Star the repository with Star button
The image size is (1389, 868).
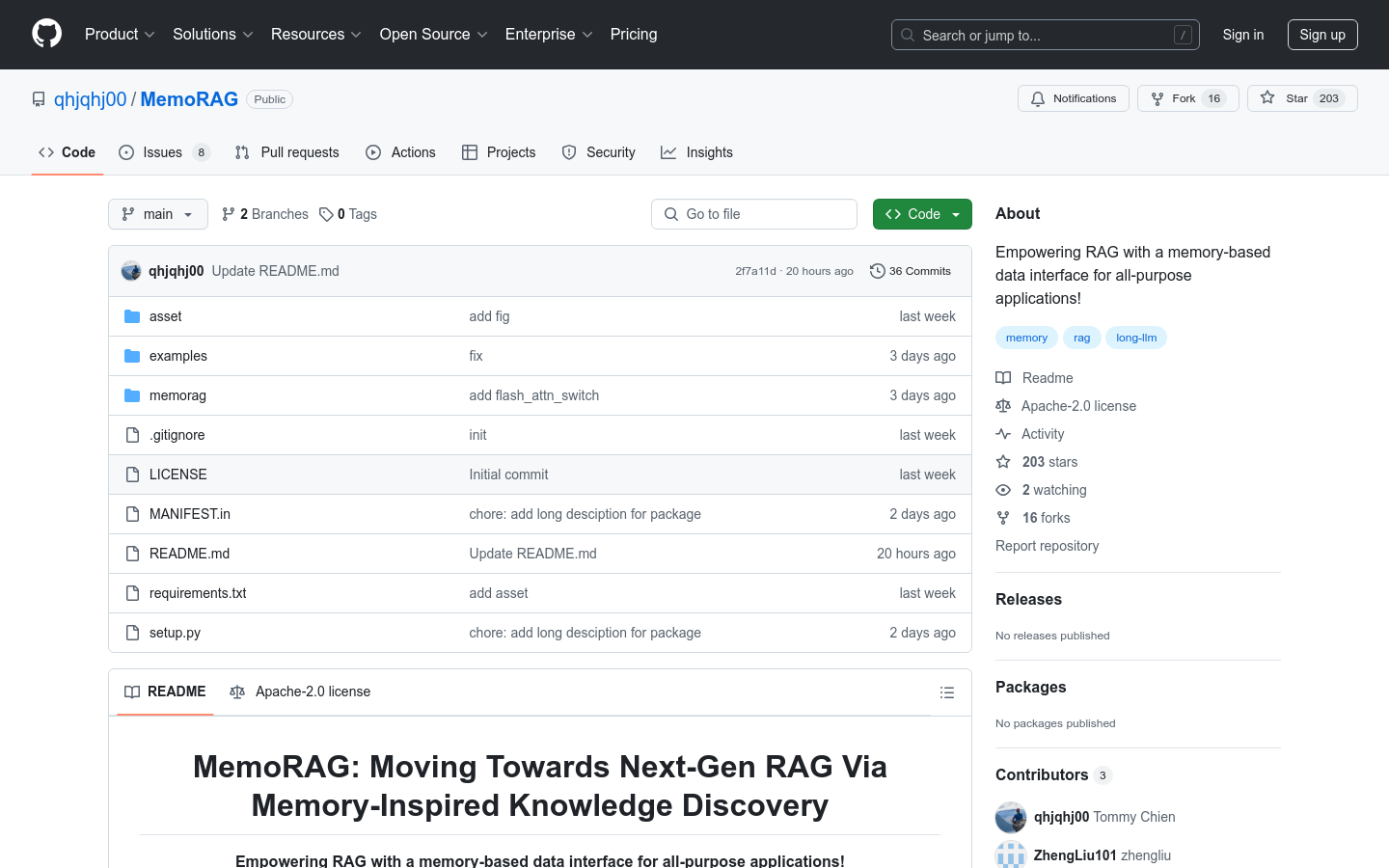coord(1302,98)
